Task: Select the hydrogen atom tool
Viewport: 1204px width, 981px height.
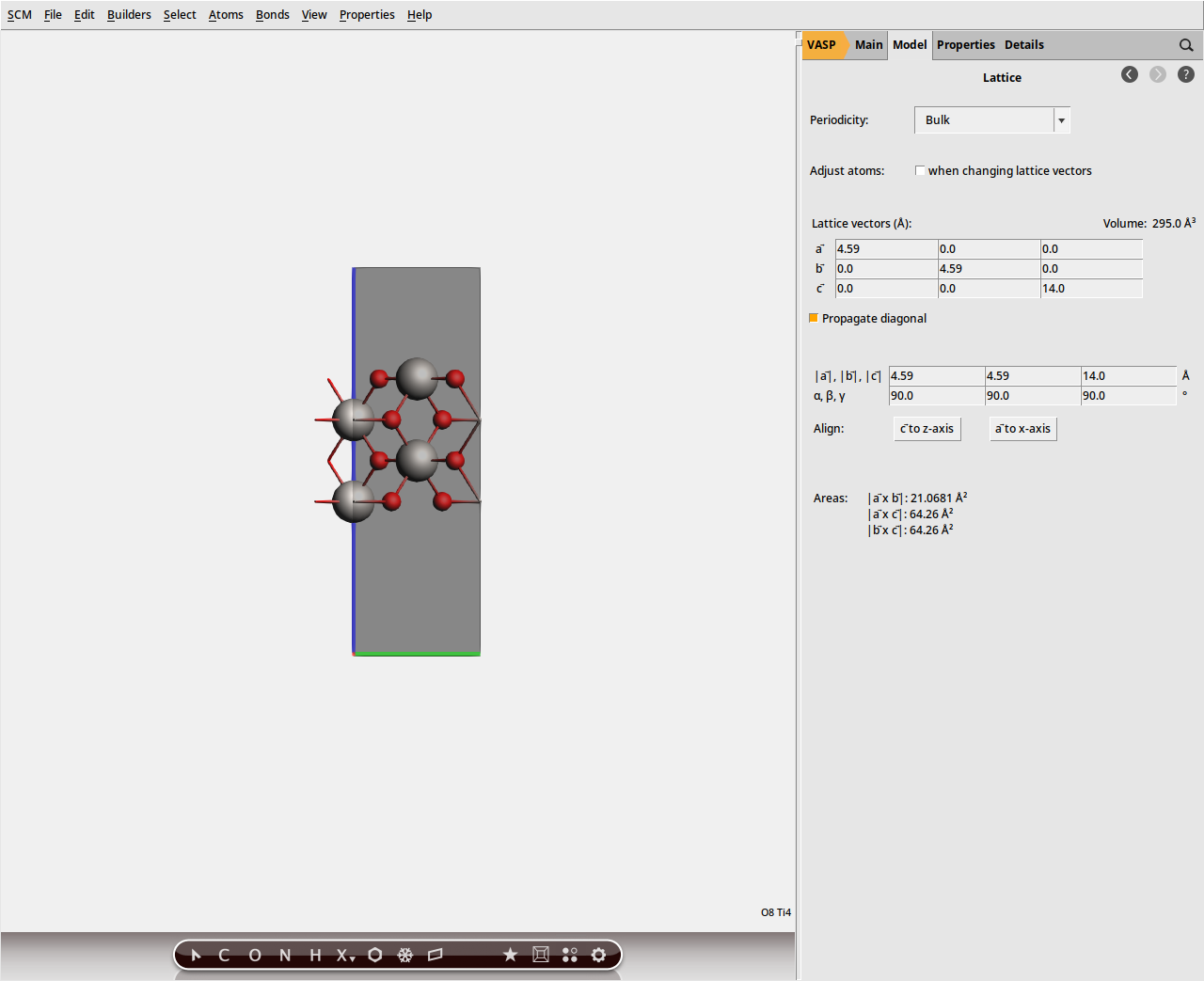Action: 314,955
